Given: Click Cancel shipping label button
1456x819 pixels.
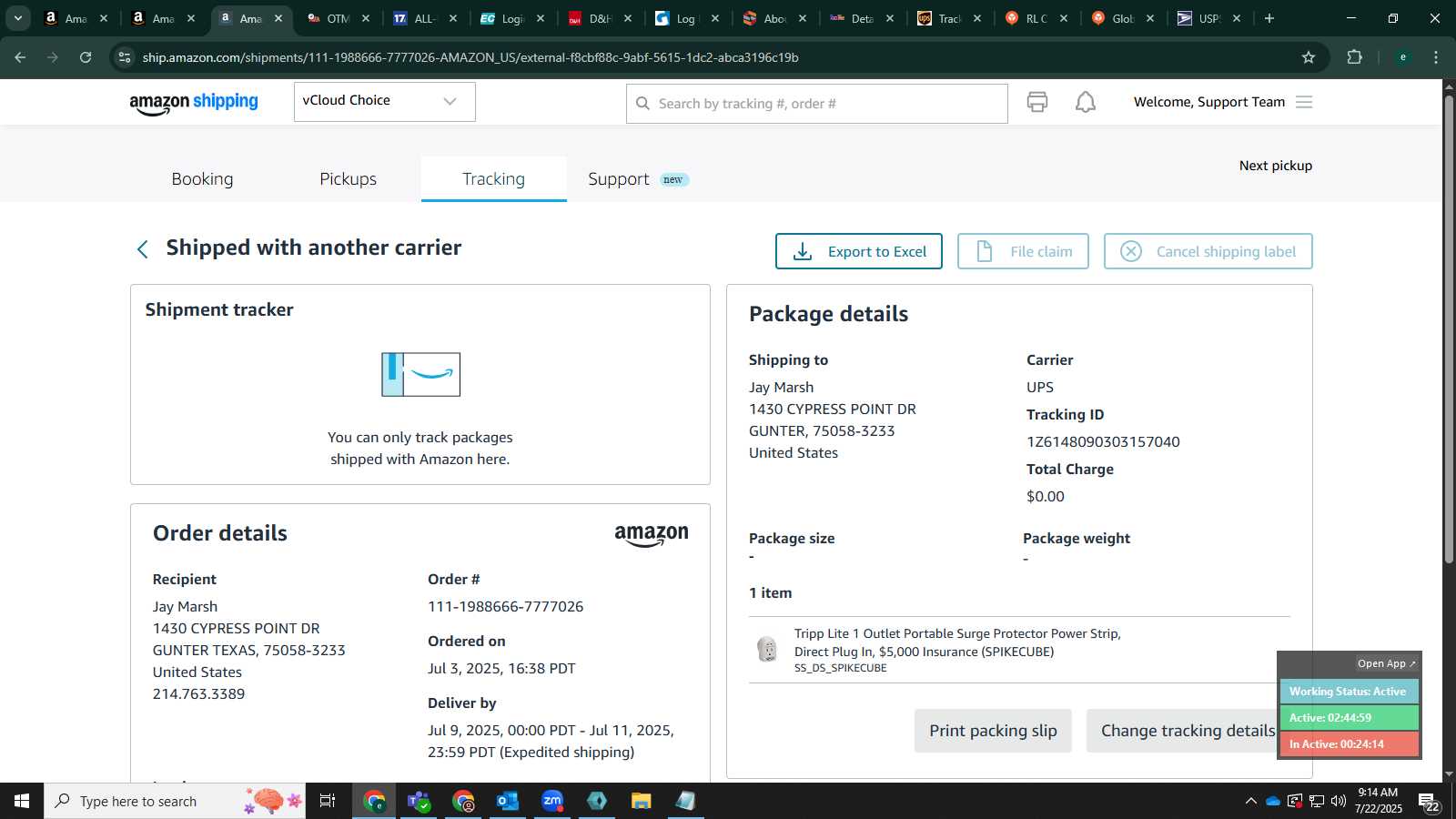Looking at the screenshot, I should (1208, 251).
